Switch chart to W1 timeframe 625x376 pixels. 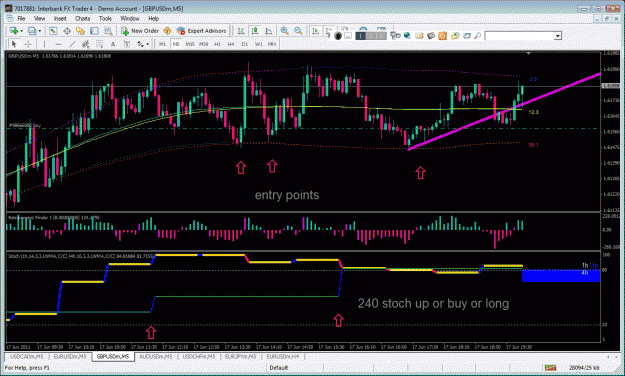(258, 44)
